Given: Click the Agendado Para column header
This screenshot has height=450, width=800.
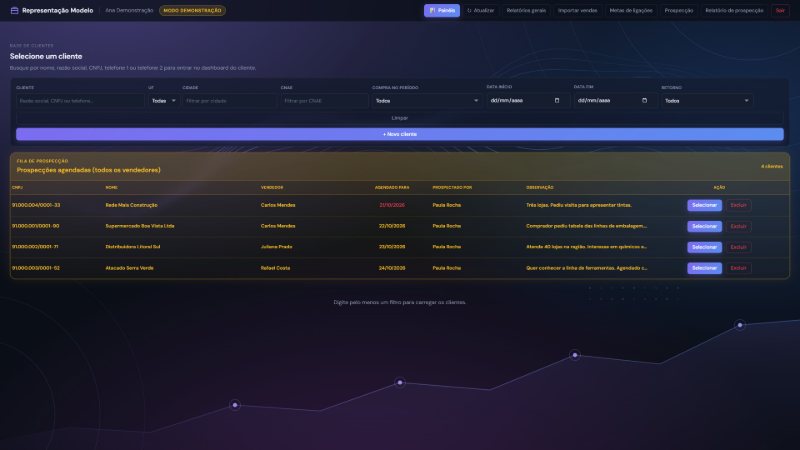Looking at the screenshot, I should tap(392, 187).
